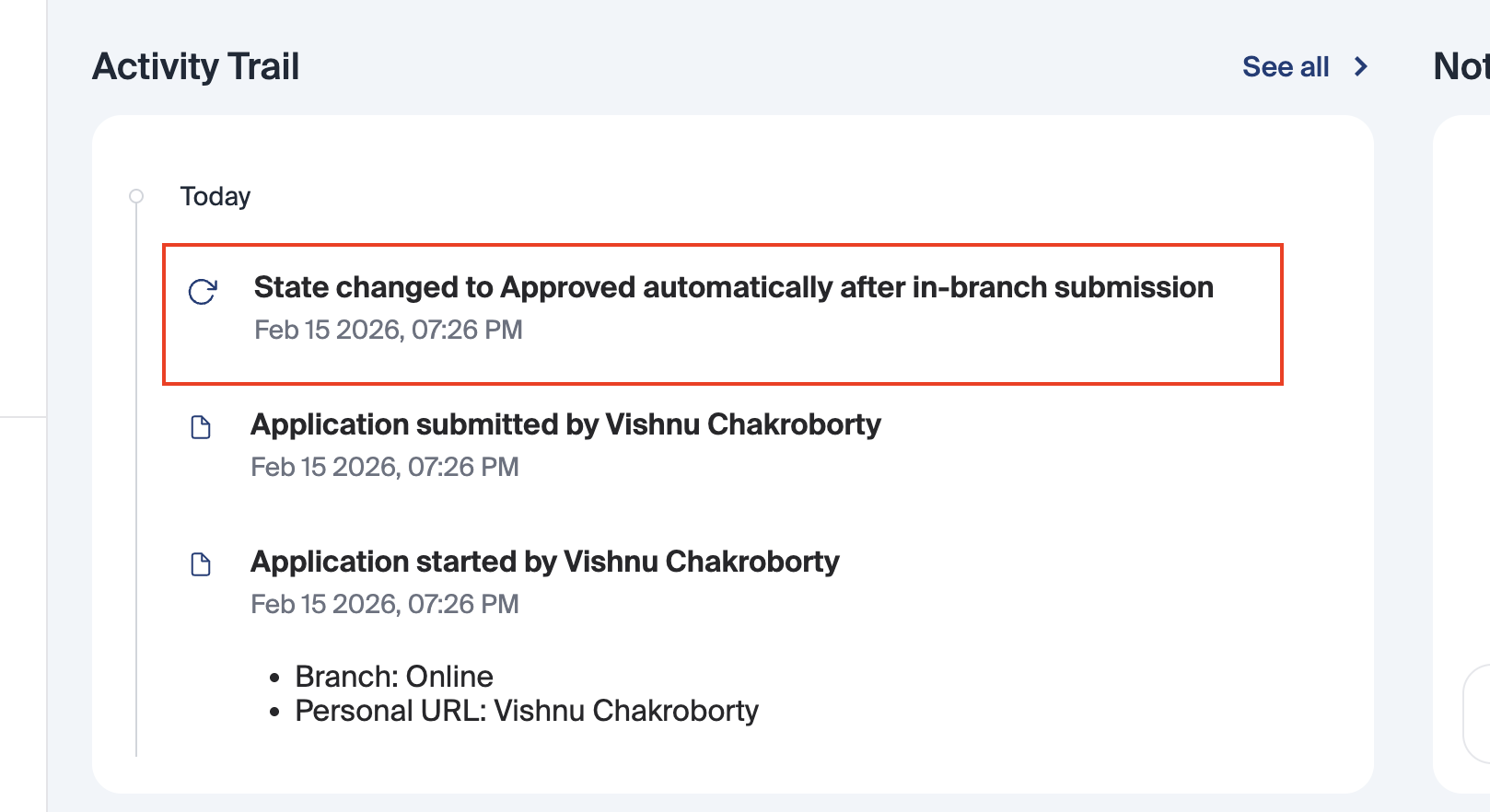Select the Branch: Online detail line
This screenshot has height=812, width=1490.
tap(393, 677)
